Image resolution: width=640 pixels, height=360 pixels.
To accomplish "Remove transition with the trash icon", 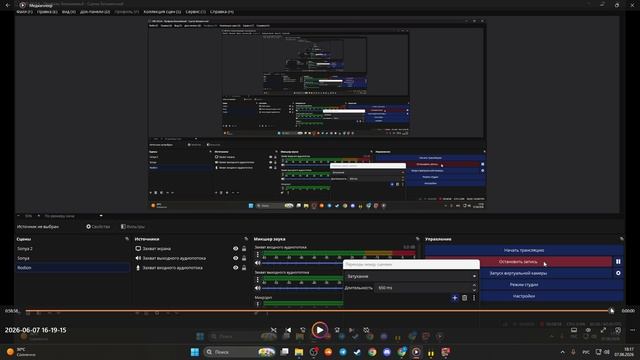I will click(x=464, y=298).
